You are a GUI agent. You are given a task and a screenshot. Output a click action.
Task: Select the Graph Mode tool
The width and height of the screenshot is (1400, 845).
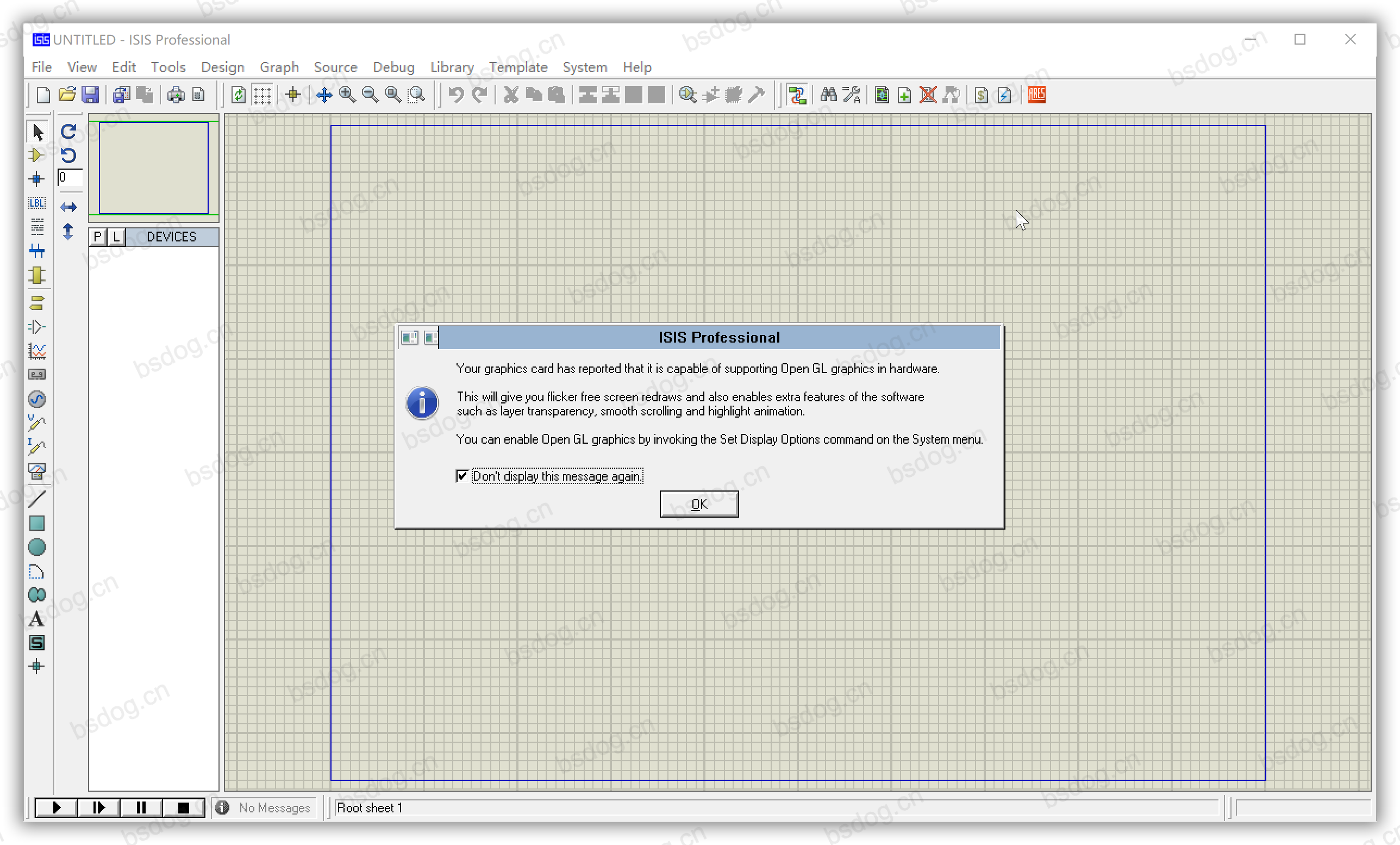pyautogui.click(x=37, y=351)
